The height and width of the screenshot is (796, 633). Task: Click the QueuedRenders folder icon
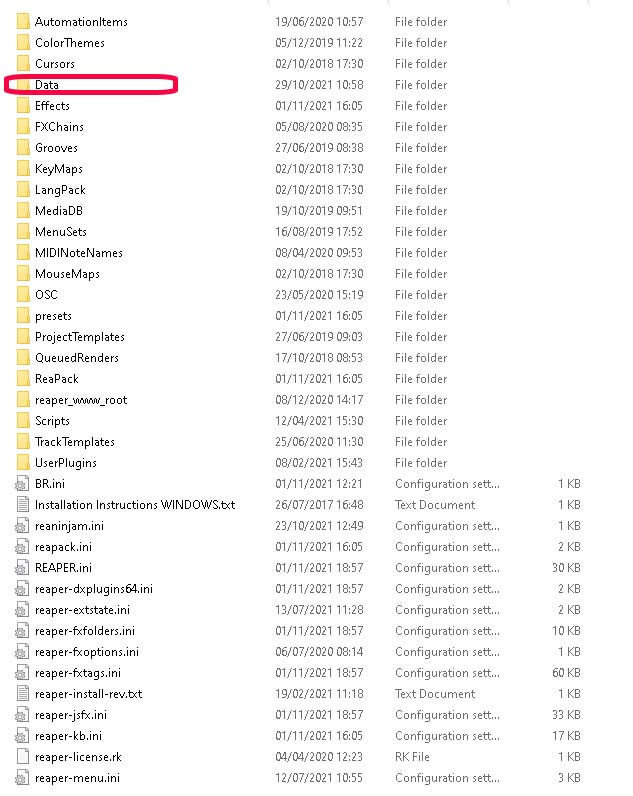(23, 358)
